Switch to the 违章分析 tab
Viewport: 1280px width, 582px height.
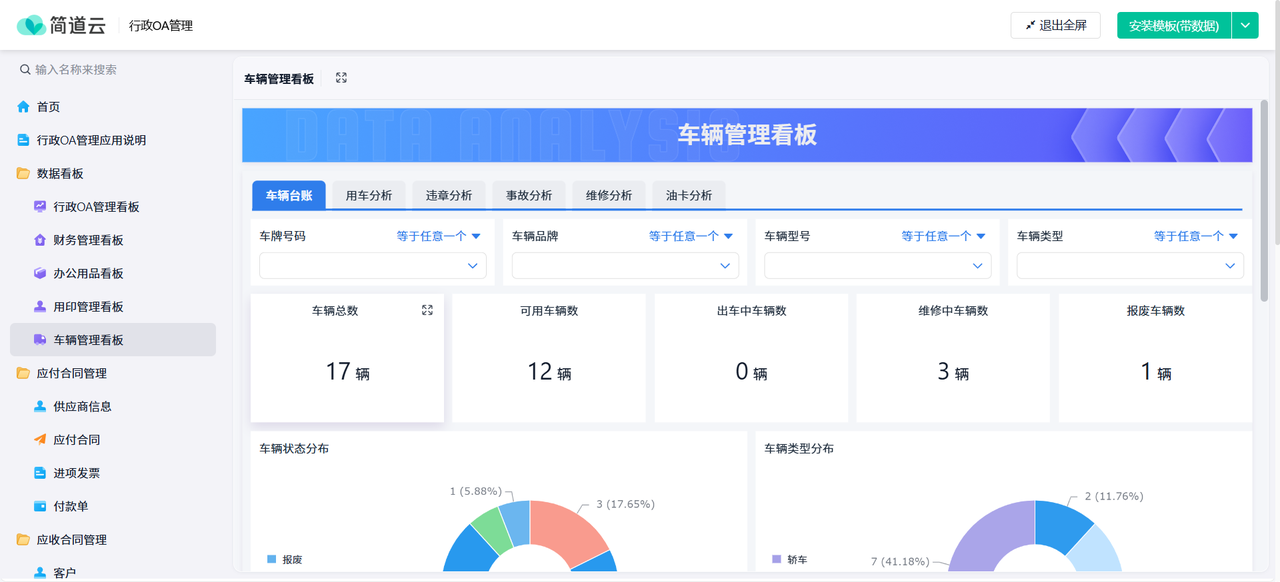coord(449,195)
